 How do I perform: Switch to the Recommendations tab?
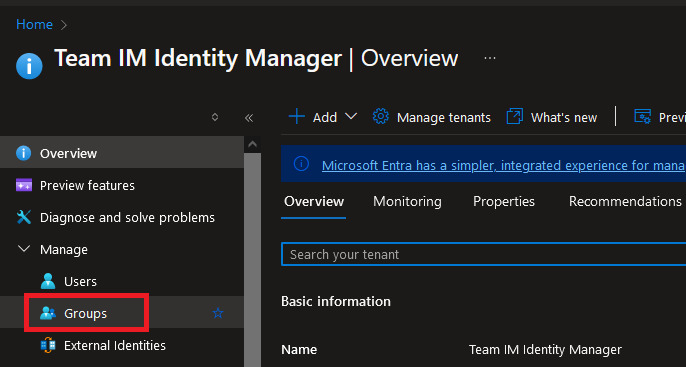point(625,202)
